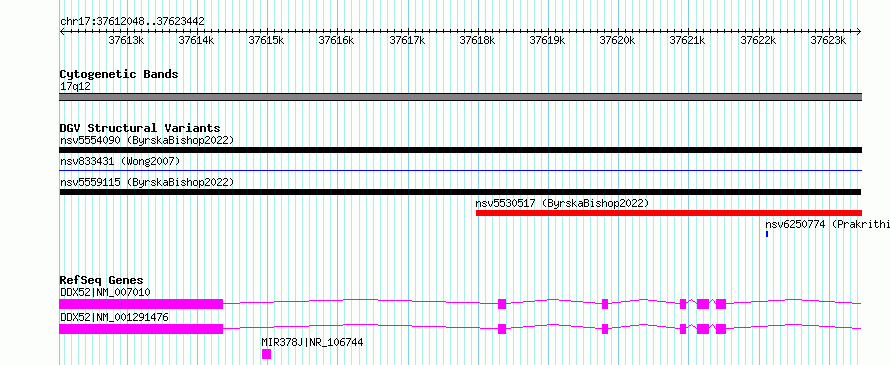The width and height of the screenshot is (890, 365).
Task: Select the gray 17q12 cytogenetic band bar
Action: (x=460, y=97)
